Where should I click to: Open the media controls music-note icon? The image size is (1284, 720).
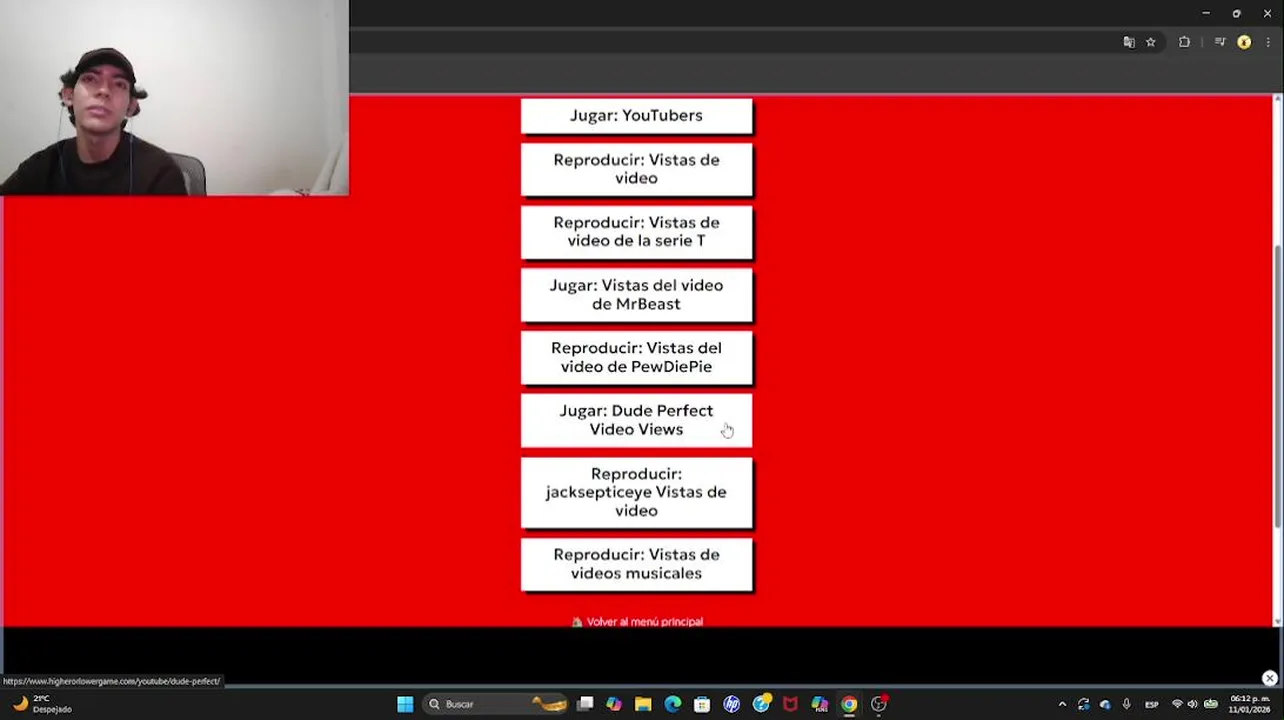point(1220,42)
